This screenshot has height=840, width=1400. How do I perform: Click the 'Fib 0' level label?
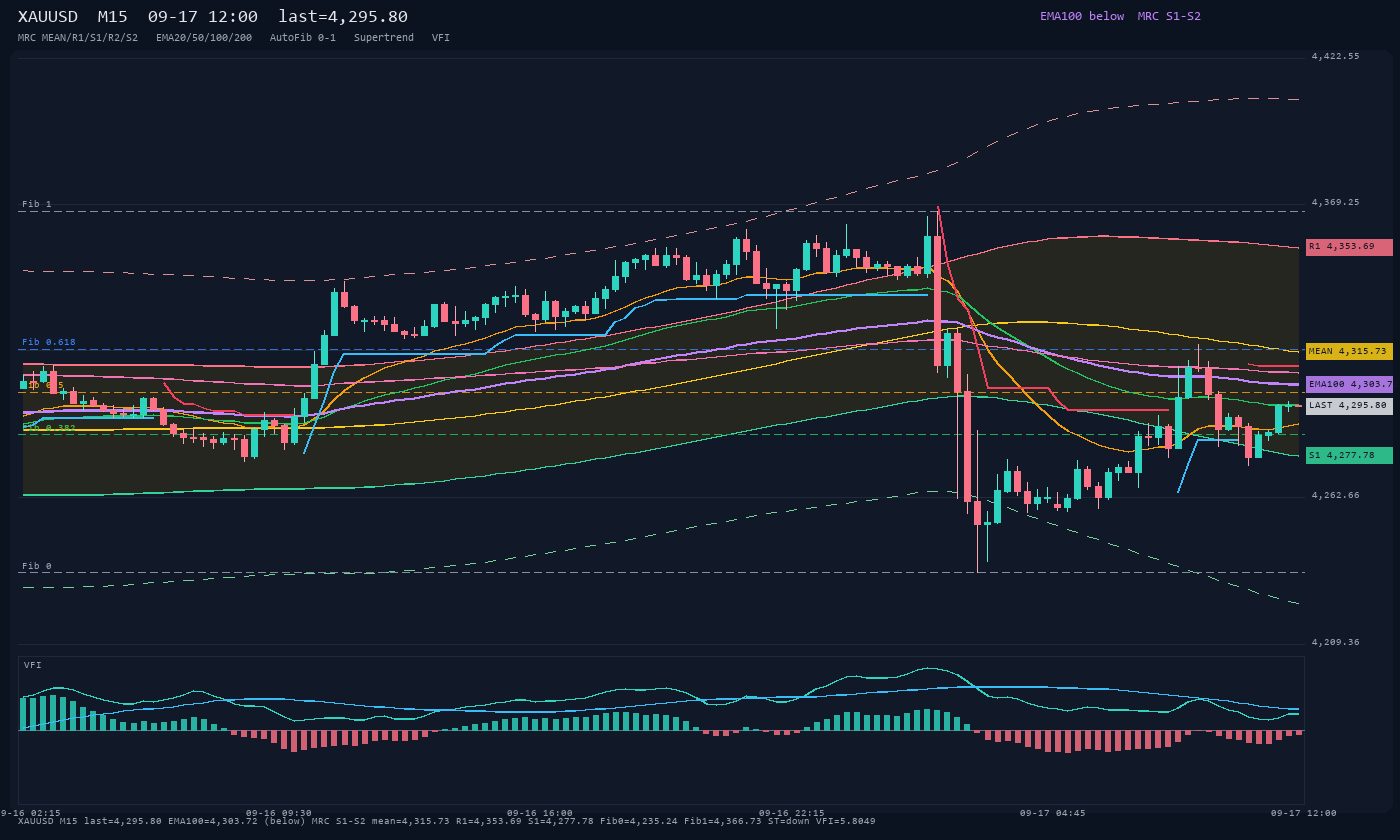tap(37, 566)
